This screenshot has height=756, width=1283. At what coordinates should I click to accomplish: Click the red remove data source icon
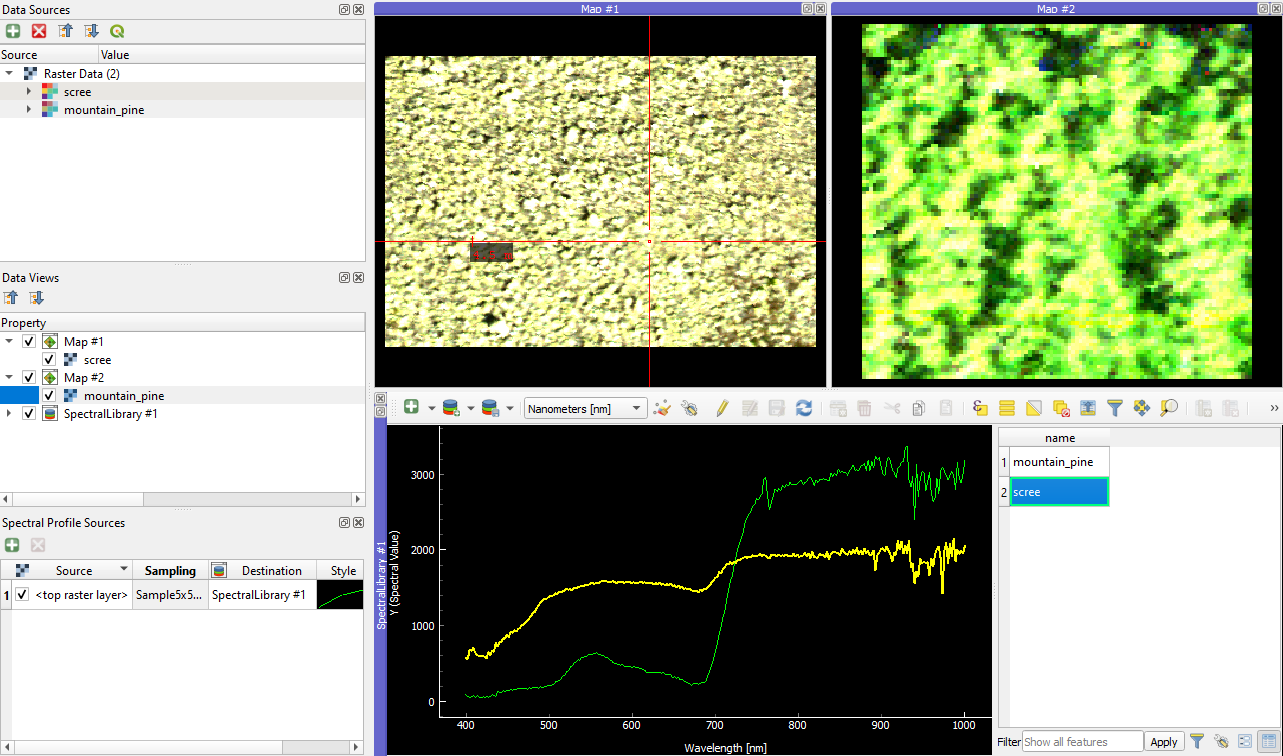point(39,32)
